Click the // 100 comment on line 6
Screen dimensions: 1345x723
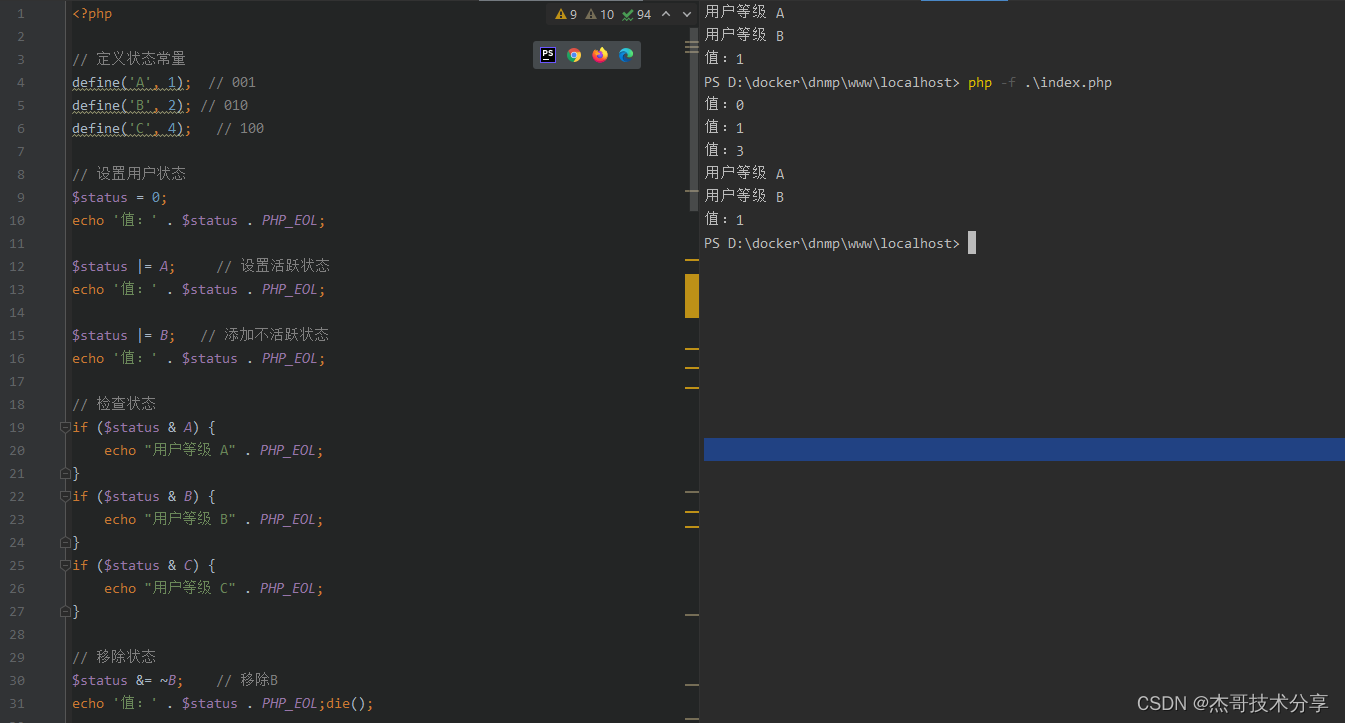coord(240,128)
